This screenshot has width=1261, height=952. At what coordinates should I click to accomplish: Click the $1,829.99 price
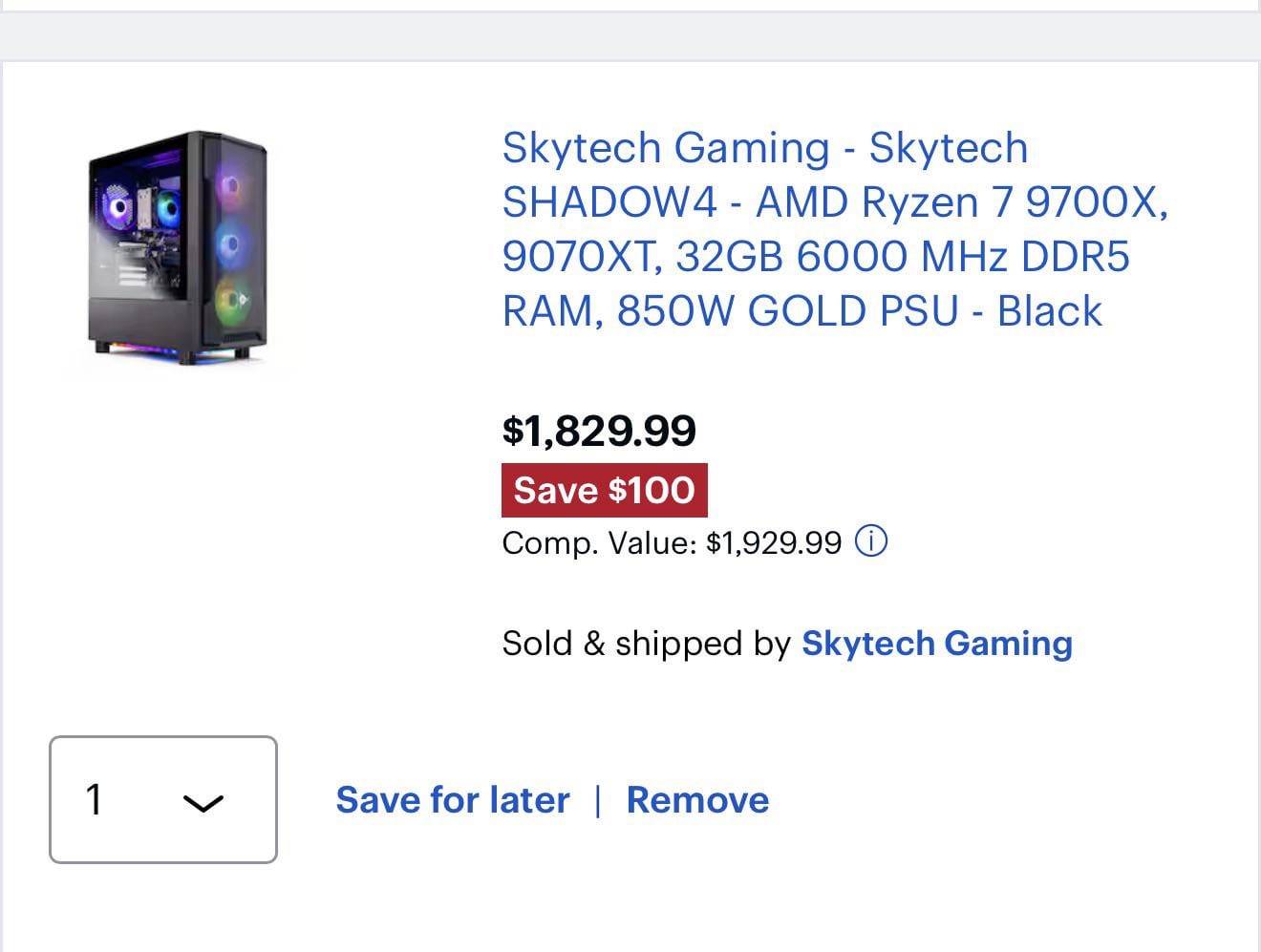tap(599, 431)
